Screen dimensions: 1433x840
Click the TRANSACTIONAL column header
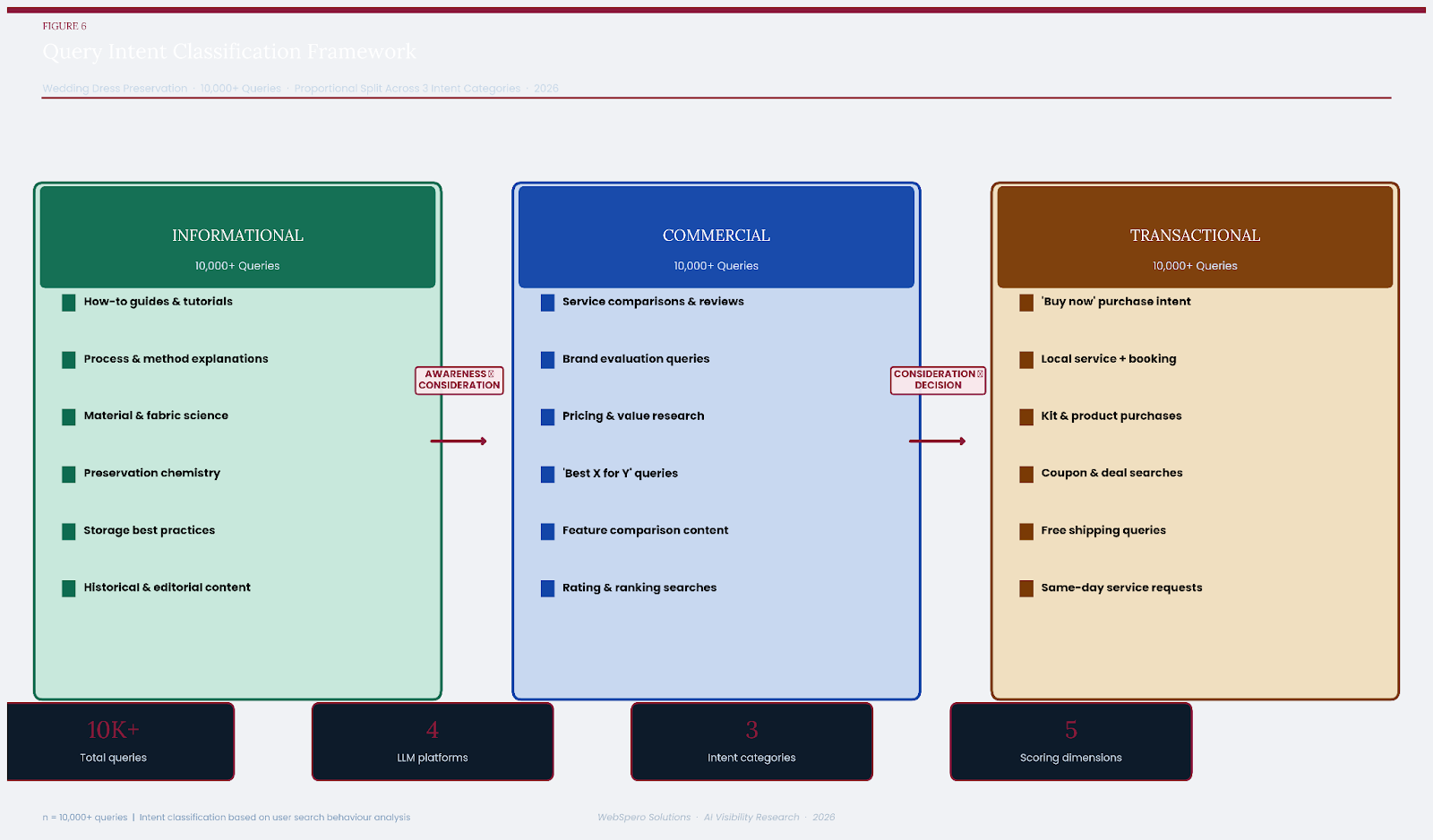pos(1195,236)
